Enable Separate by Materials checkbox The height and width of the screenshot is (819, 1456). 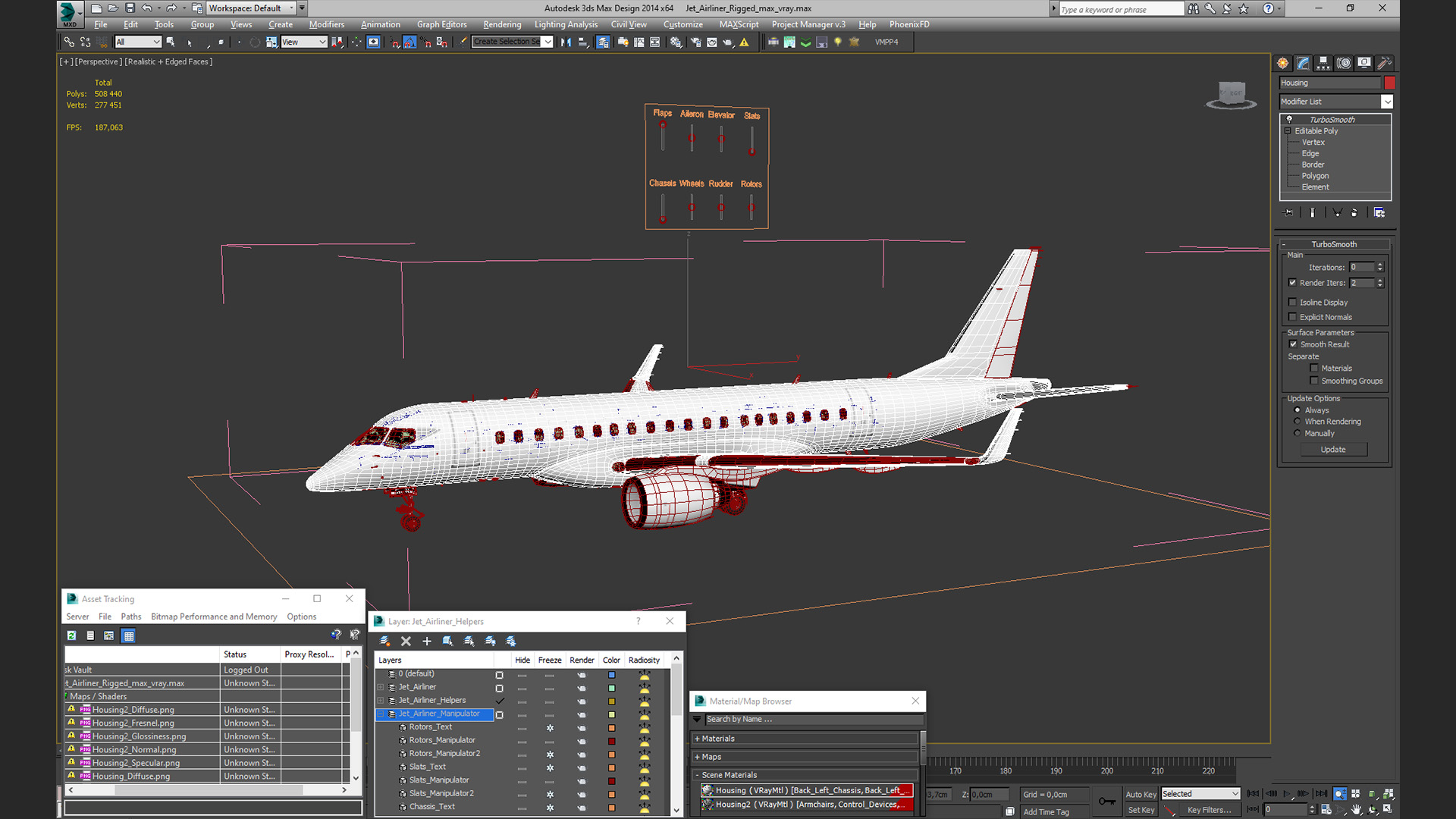tap(1314, 369)
